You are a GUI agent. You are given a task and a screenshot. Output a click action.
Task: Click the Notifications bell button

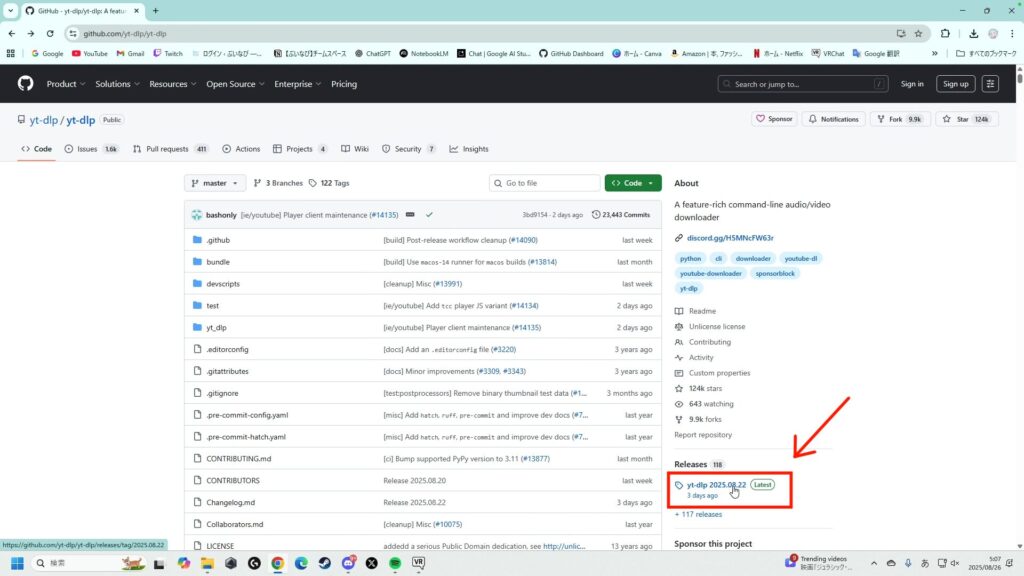[x=833, y=119]
